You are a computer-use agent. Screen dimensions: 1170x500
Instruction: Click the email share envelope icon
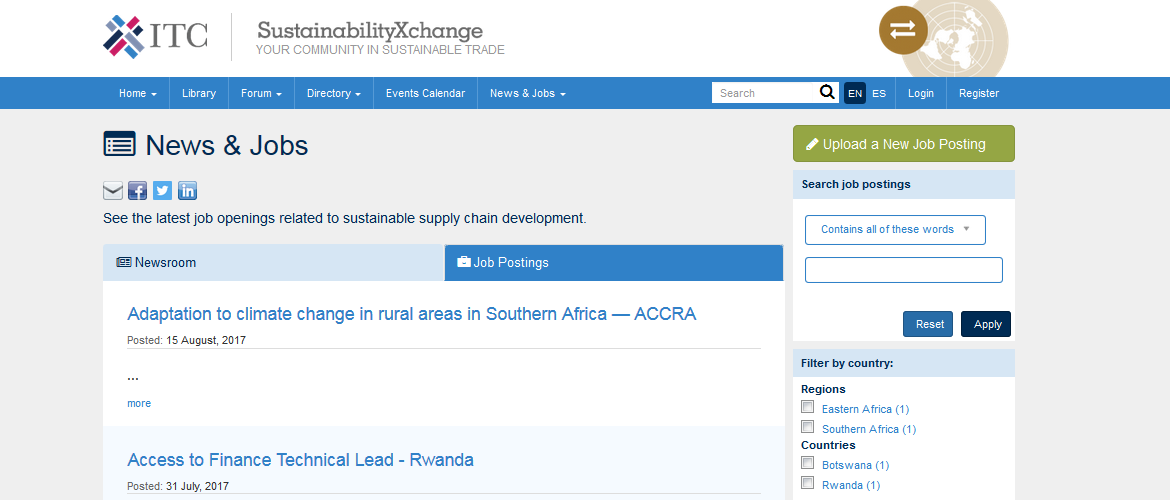pyautogui.click(x=113, y=191)
